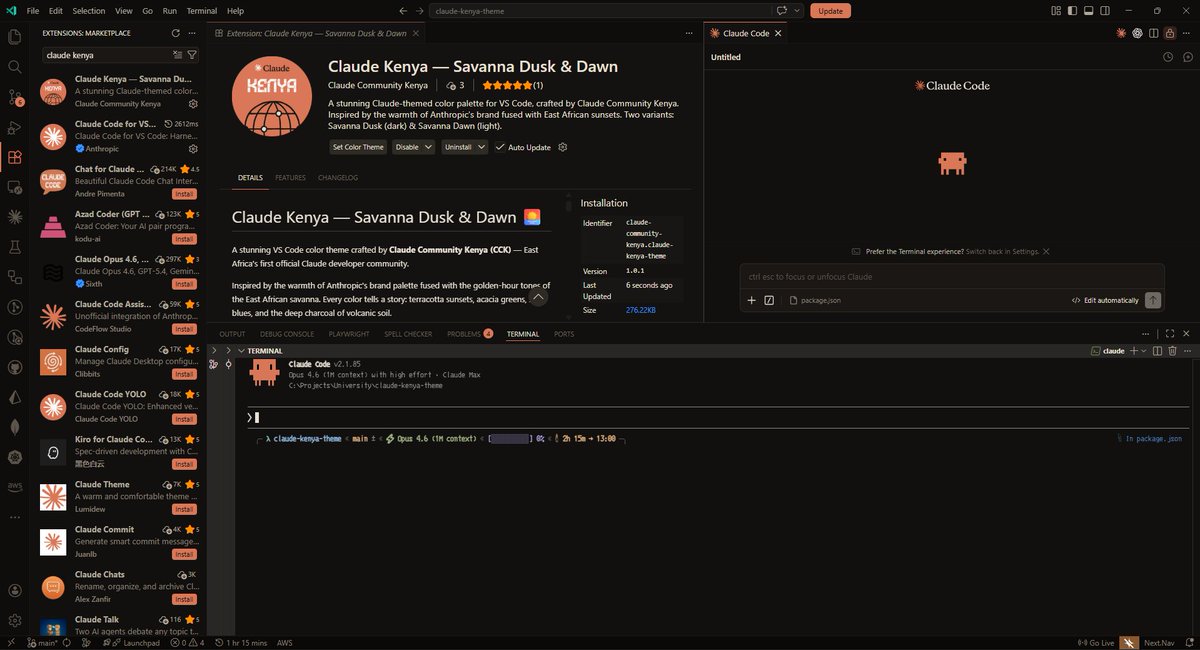Screen dimensions: 1200x650
Task: Clear extensions search results icon
Action: (177, 55)
